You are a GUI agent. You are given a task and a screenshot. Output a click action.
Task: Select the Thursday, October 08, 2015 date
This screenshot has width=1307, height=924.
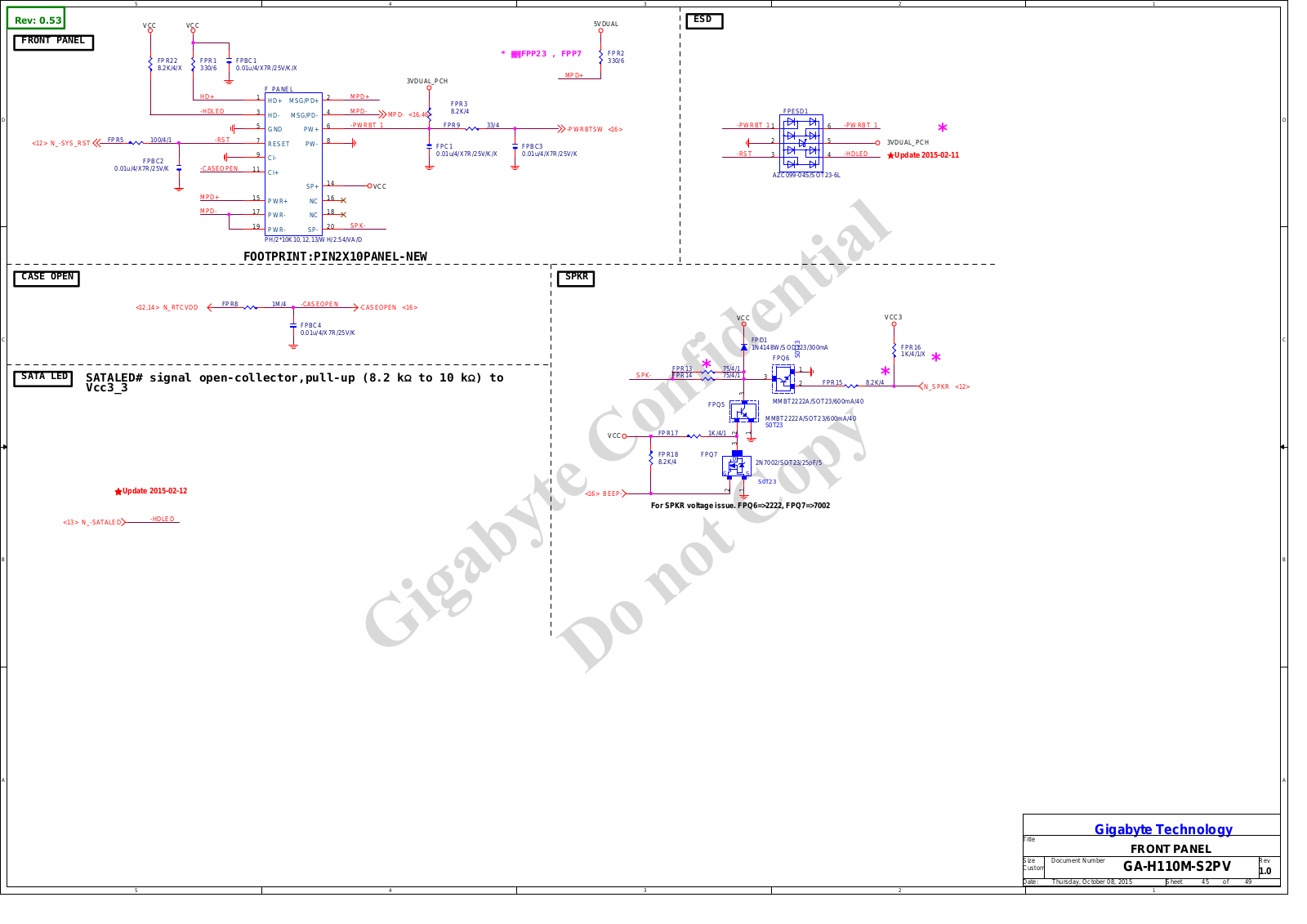click(1091, 882)
